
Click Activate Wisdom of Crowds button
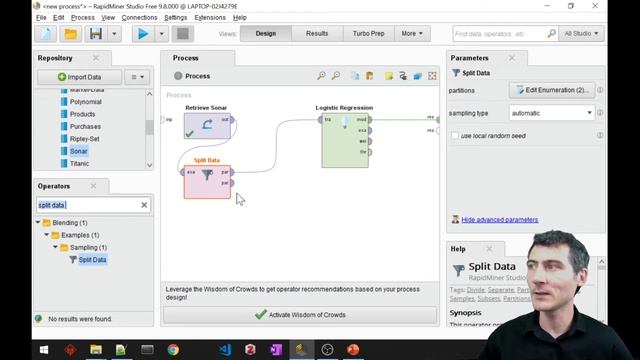tap(300, 315)
